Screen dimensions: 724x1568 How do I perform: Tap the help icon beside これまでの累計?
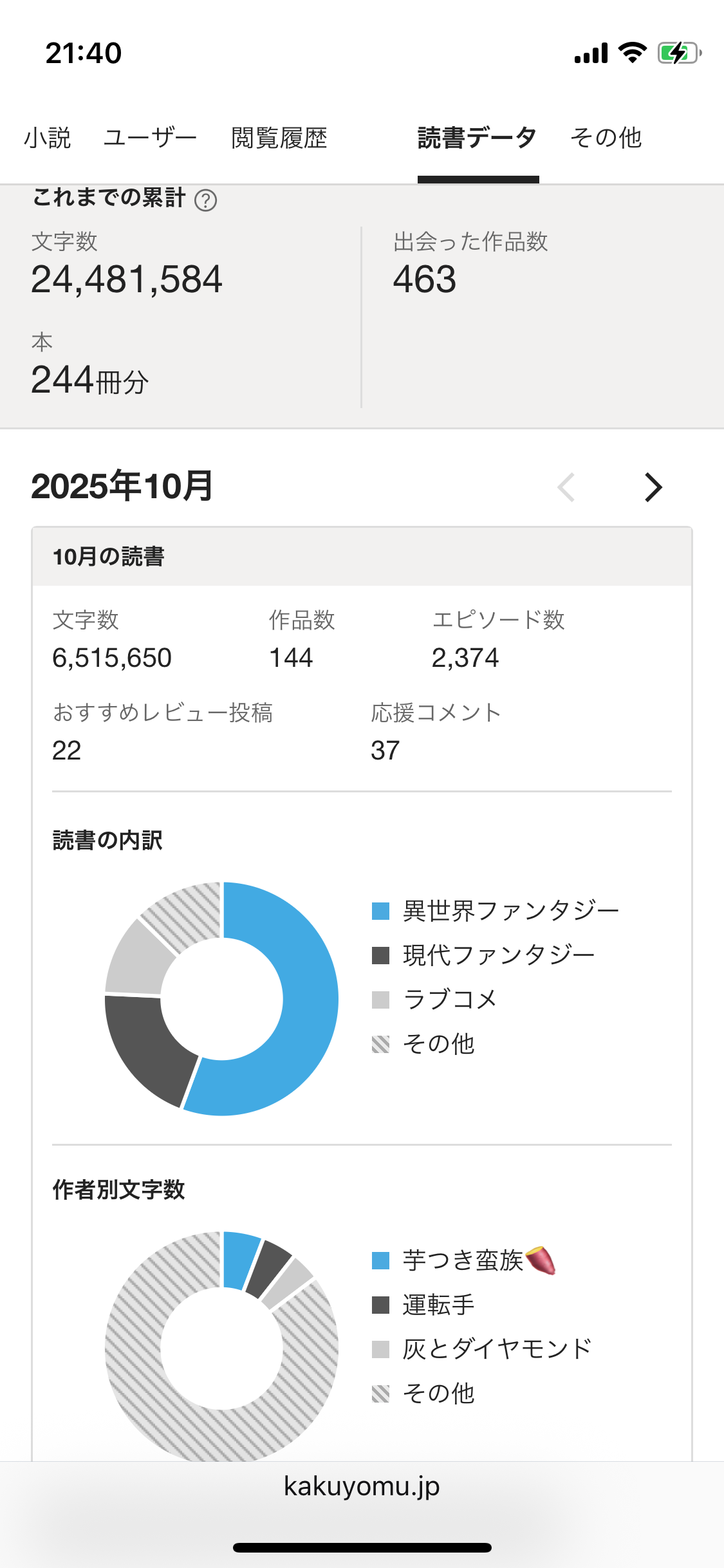(x=205, y=200)
